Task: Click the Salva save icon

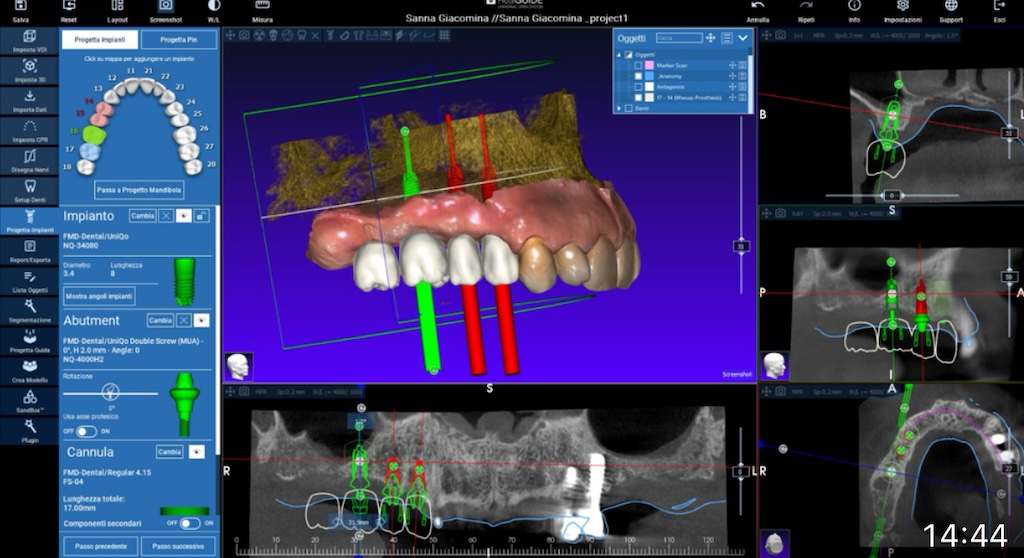Action: coord(20,7)
